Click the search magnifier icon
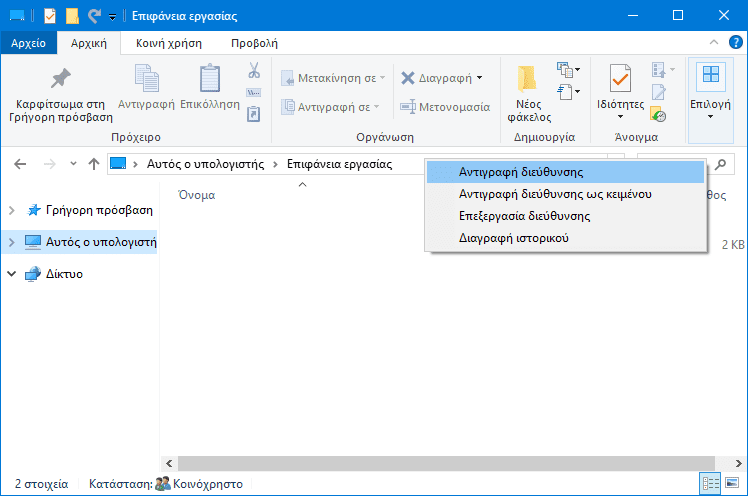Screen dimensions: 748x496 click(x=720, y=164)
